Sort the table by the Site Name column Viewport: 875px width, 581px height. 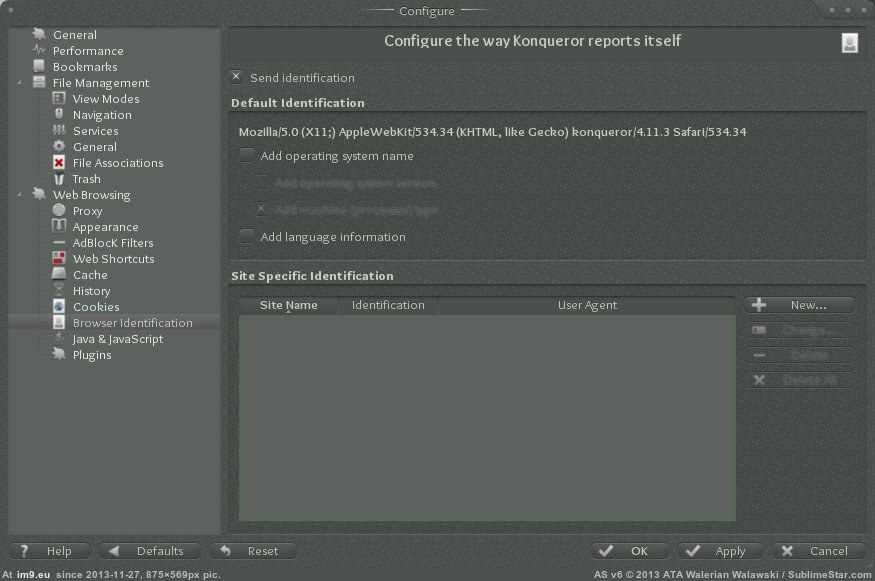pyautogui.click(x=289, y=305)
